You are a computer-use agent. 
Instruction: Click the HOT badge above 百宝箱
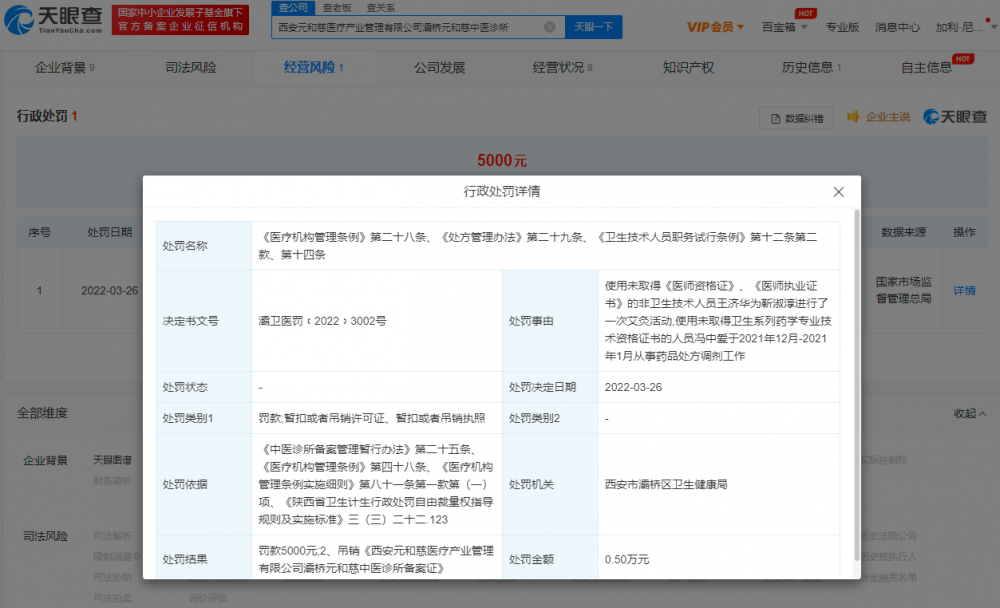804,13
